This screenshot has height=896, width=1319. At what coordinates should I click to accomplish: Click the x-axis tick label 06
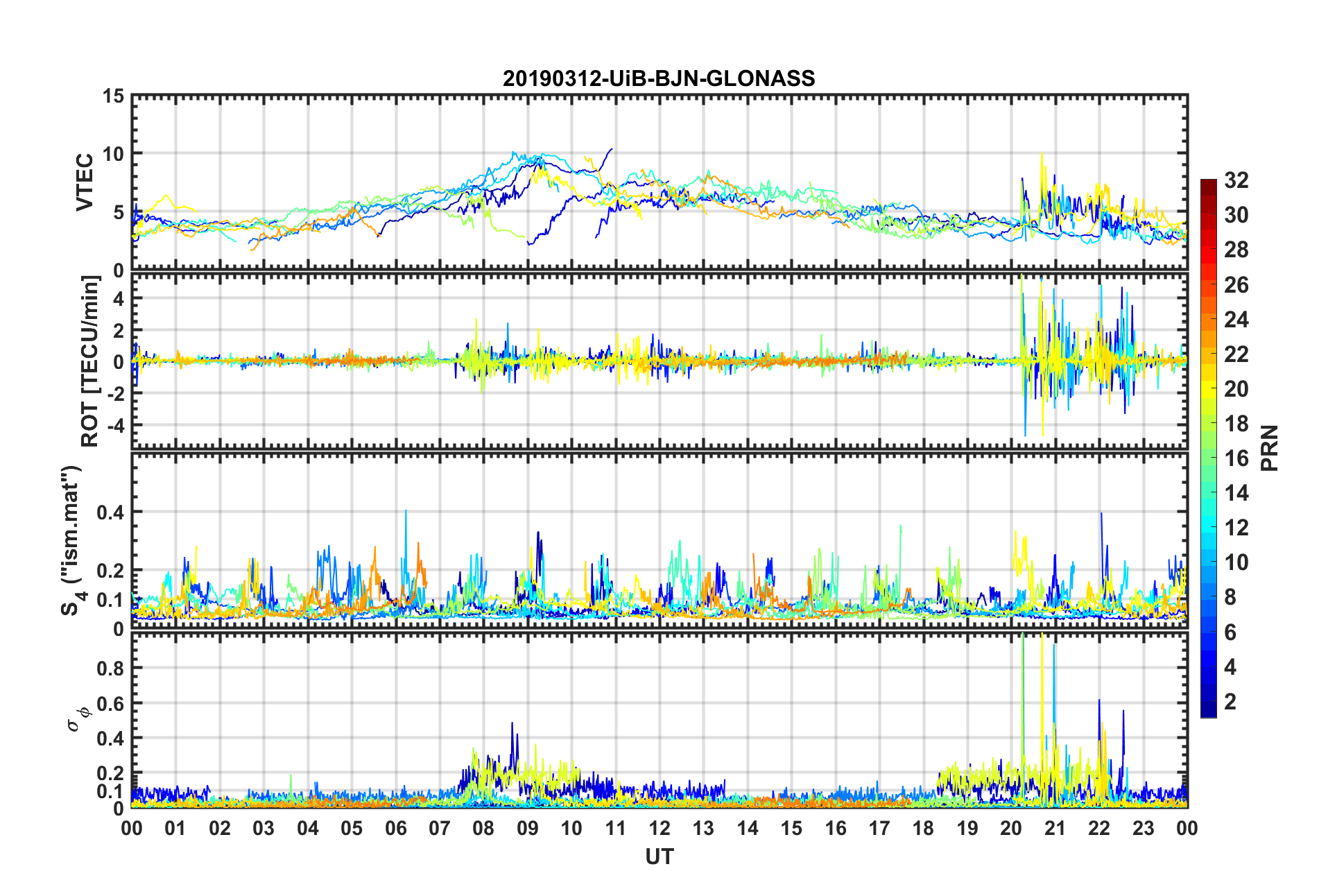coord(396,828)
